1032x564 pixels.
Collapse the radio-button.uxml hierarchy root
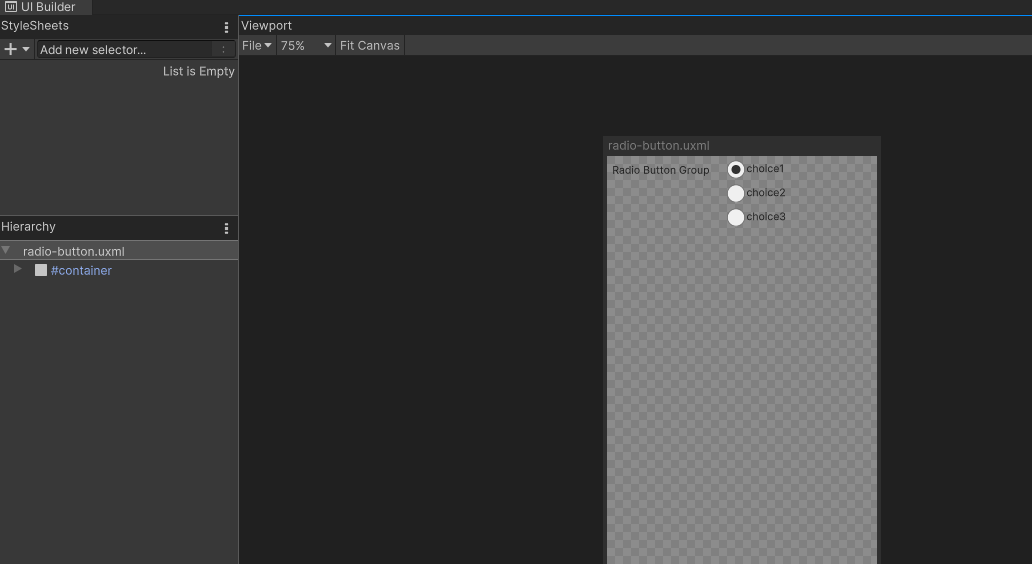[6, 251]
